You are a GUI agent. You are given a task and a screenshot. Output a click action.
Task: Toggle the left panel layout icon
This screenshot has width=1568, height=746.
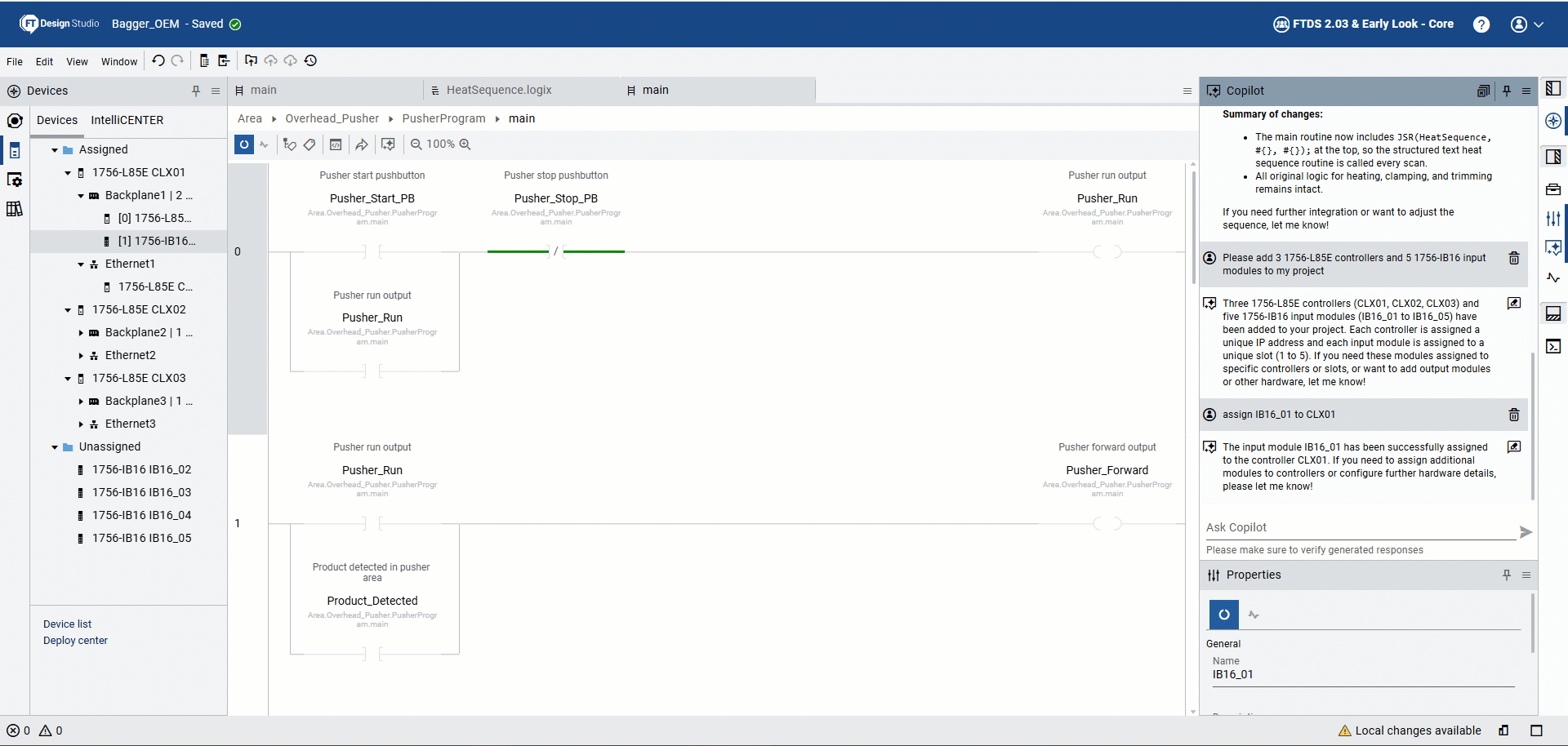pyautogui.click(x=1553, y=88)
